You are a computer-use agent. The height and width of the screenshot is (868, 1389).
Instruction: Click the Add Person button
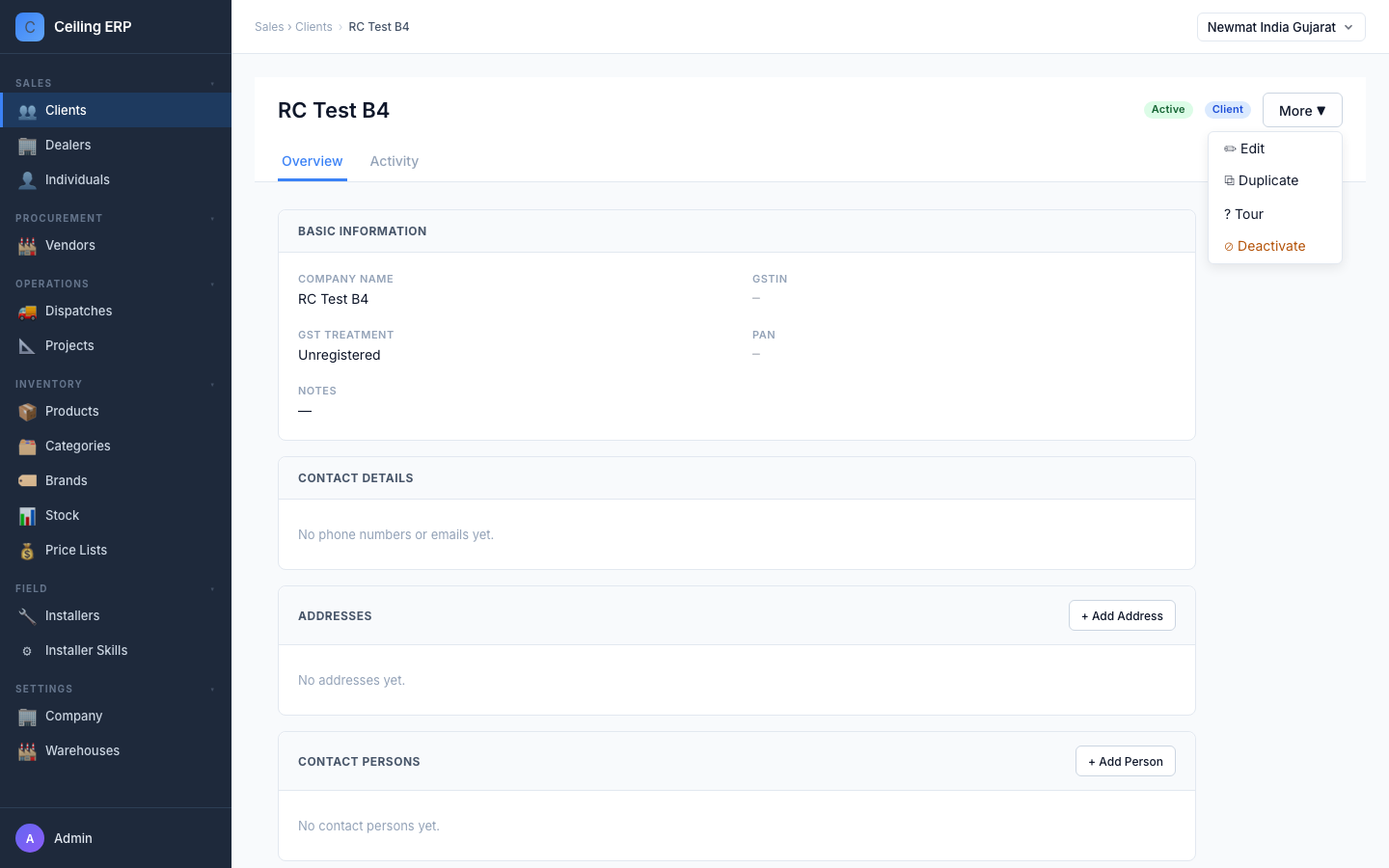click(1125, 761)
